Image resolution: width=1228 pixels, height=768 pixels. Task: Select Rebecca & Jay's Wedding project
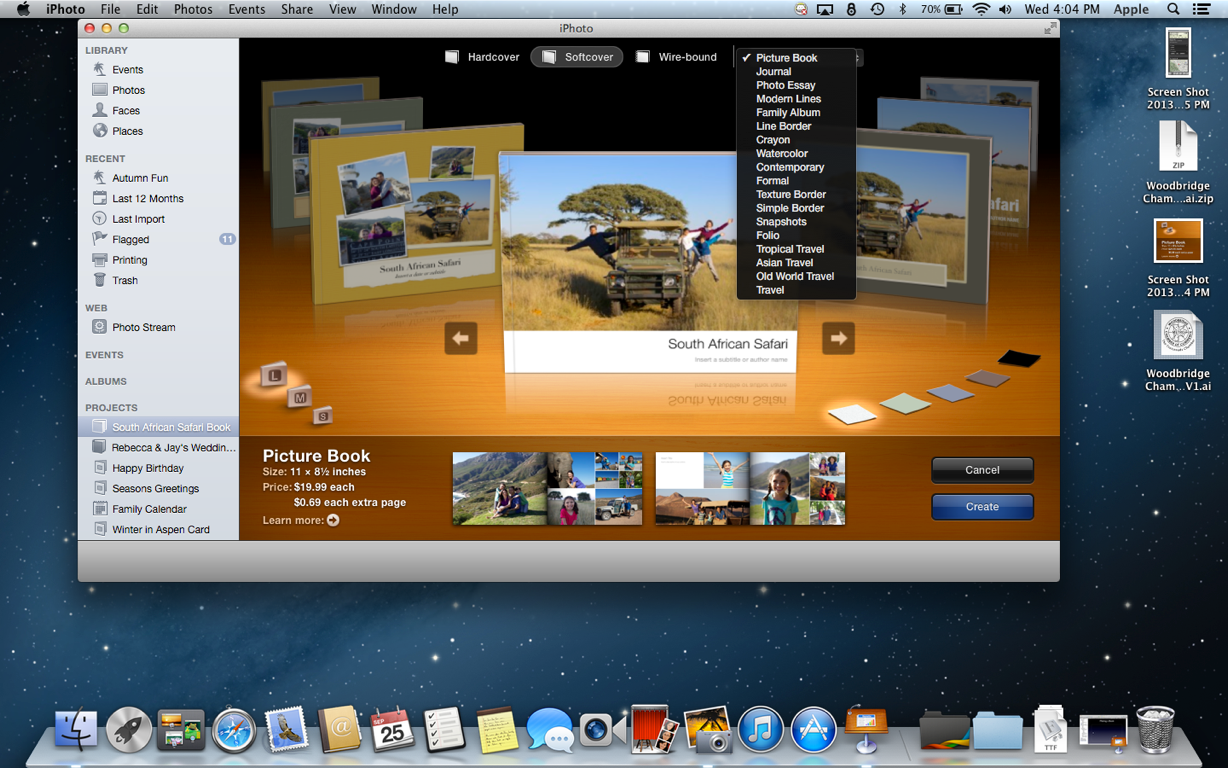coord(173,448)
